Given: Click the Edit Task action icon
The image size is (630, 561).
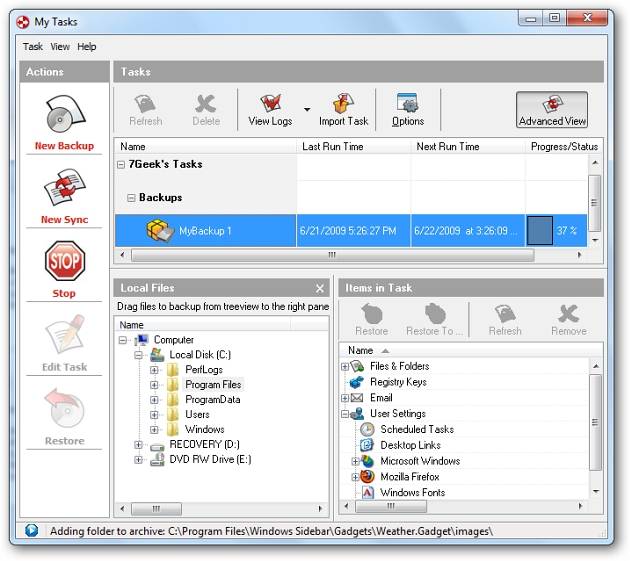Looking at the screenshot, I should click(65, 335).
